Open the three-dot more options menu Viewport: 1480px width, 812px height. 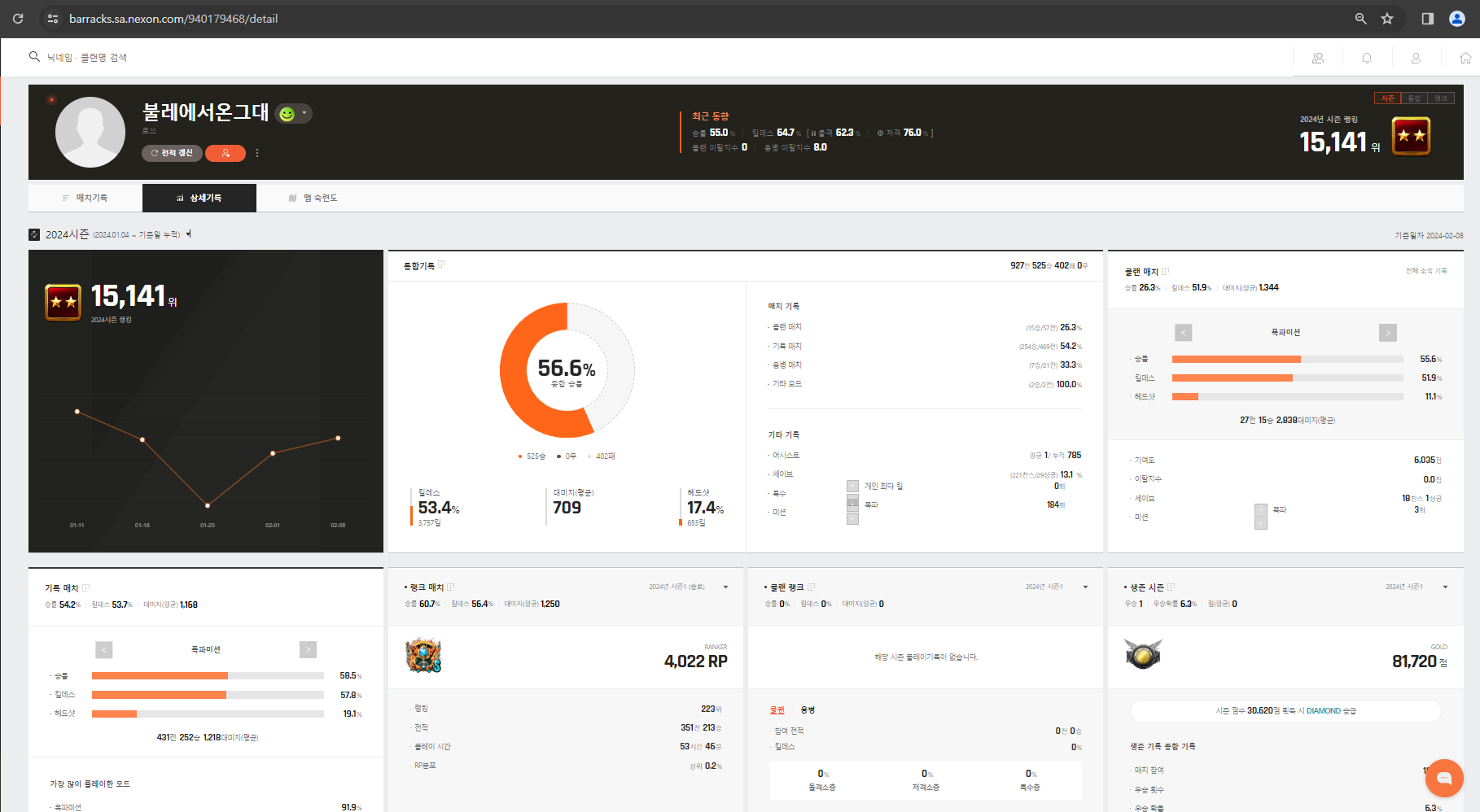[x=257, y=153]
